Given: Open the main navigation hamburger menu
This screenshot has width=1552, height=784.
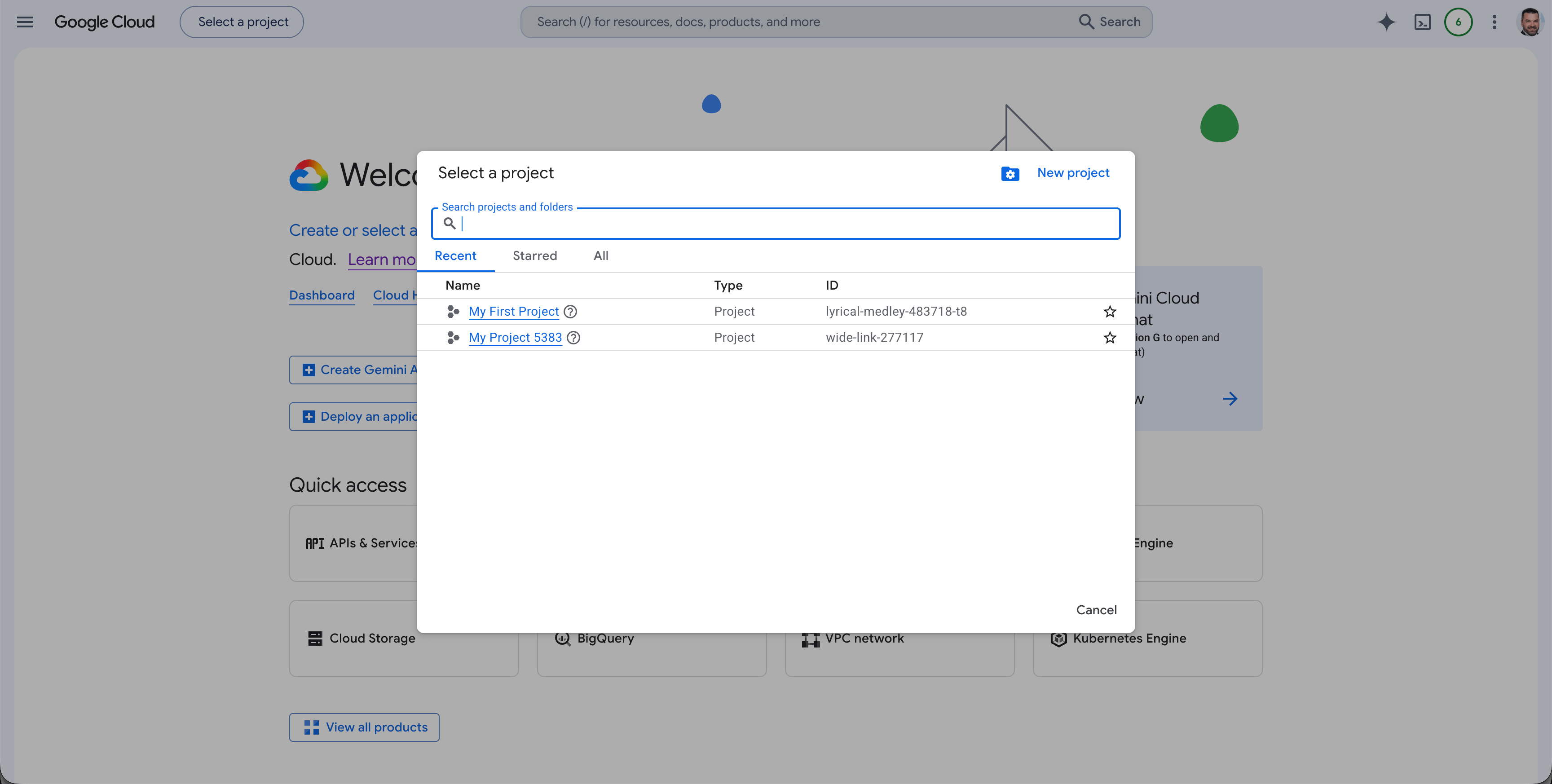Looking at the screenshot, I should [x=25, y=22].
